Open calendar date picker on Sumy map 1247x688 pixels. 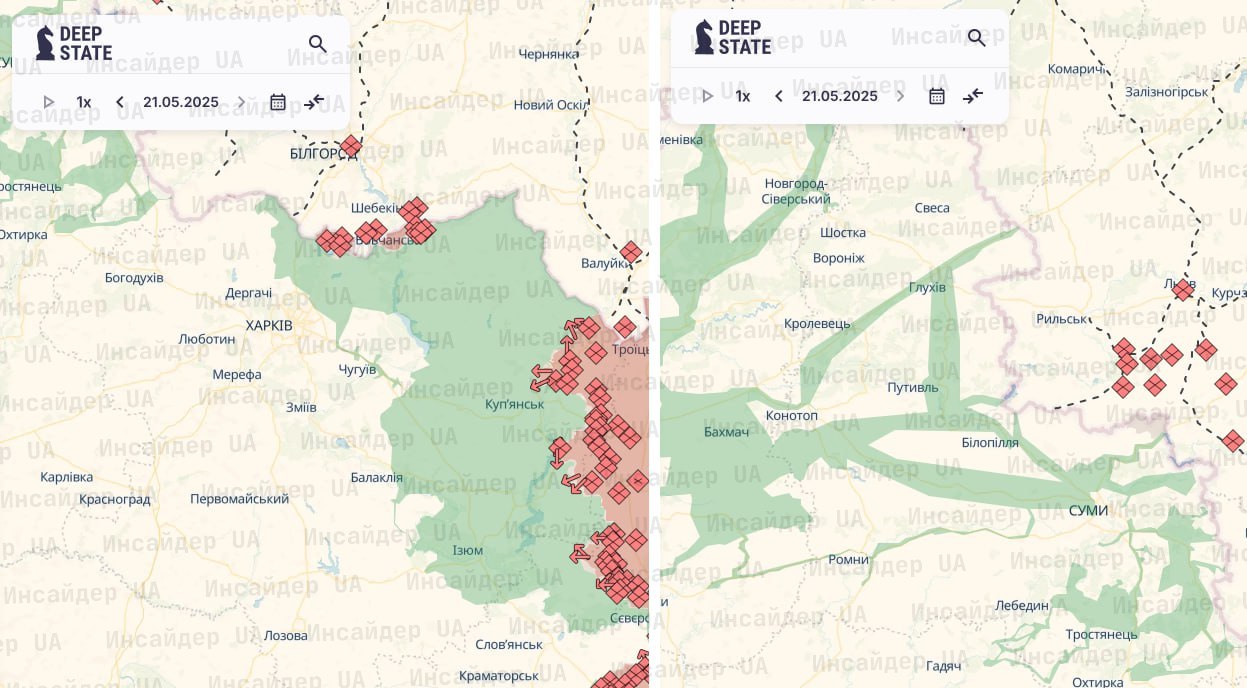click(937, 96)
